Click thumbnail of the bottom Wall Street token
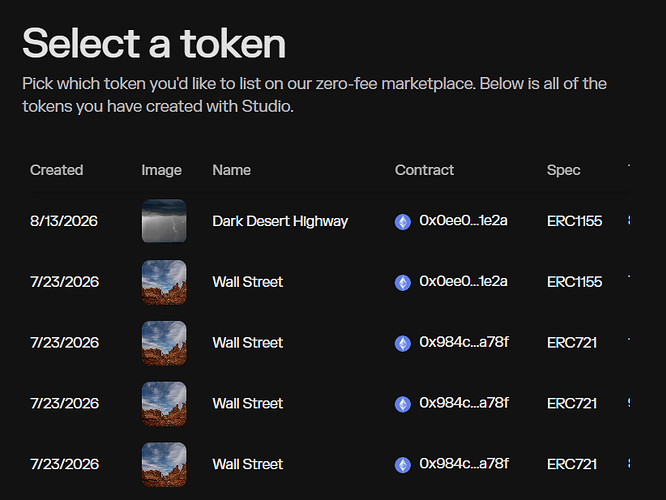The width and height of the screenshot is (666, 500). pyautogui.click(x=164, y=464)
